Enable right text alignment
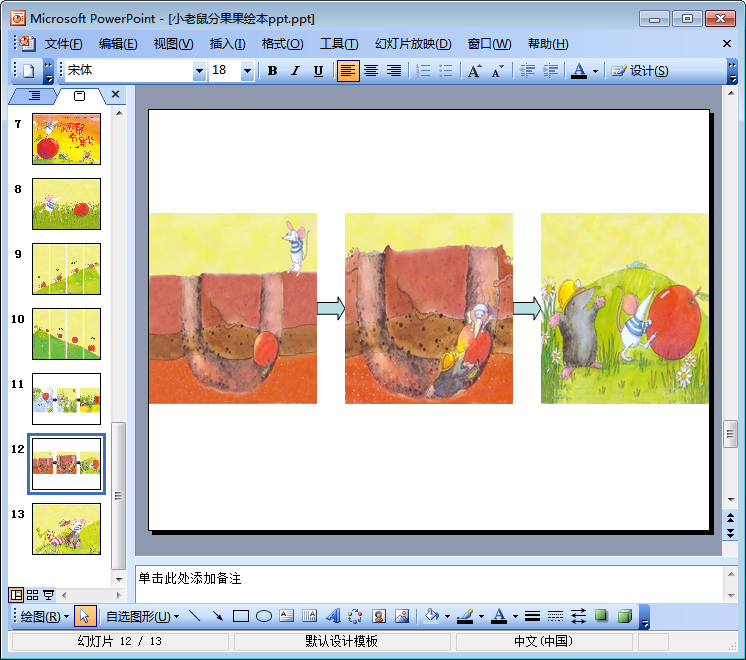The image size is (746, 660). click(394, 71)
